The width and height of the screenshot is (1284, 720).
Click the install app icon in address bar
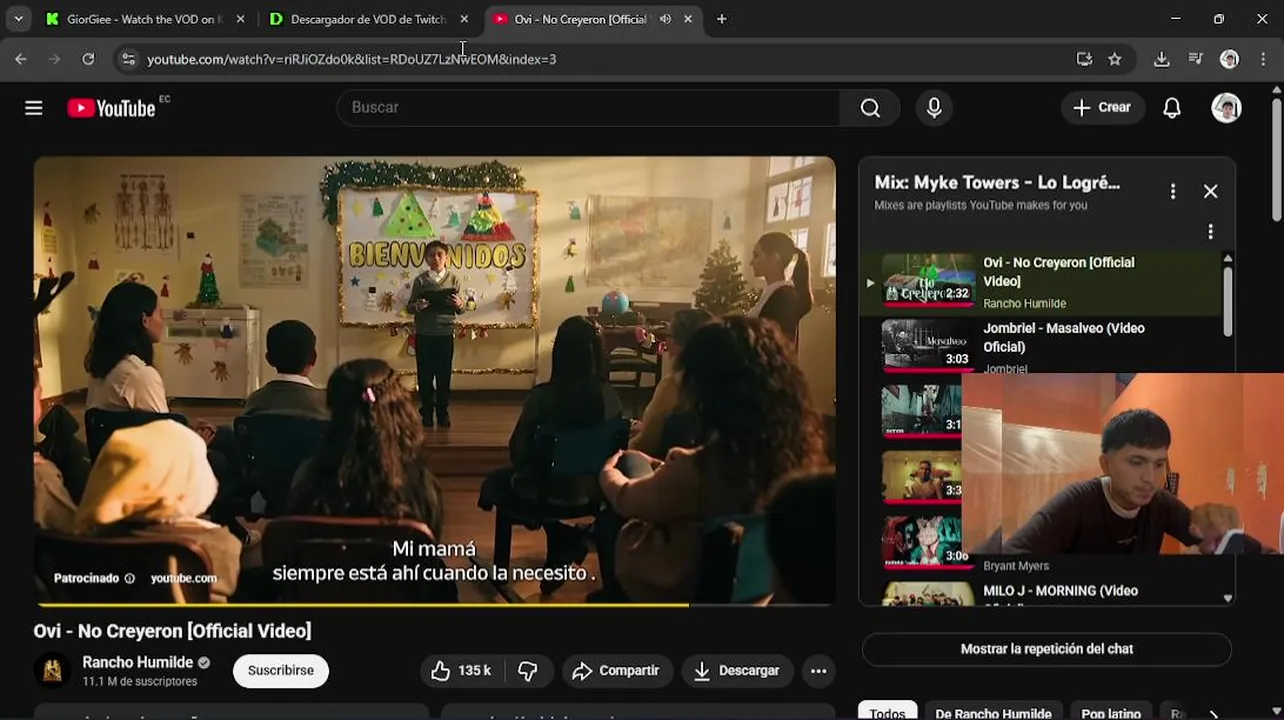[1084, 59]
